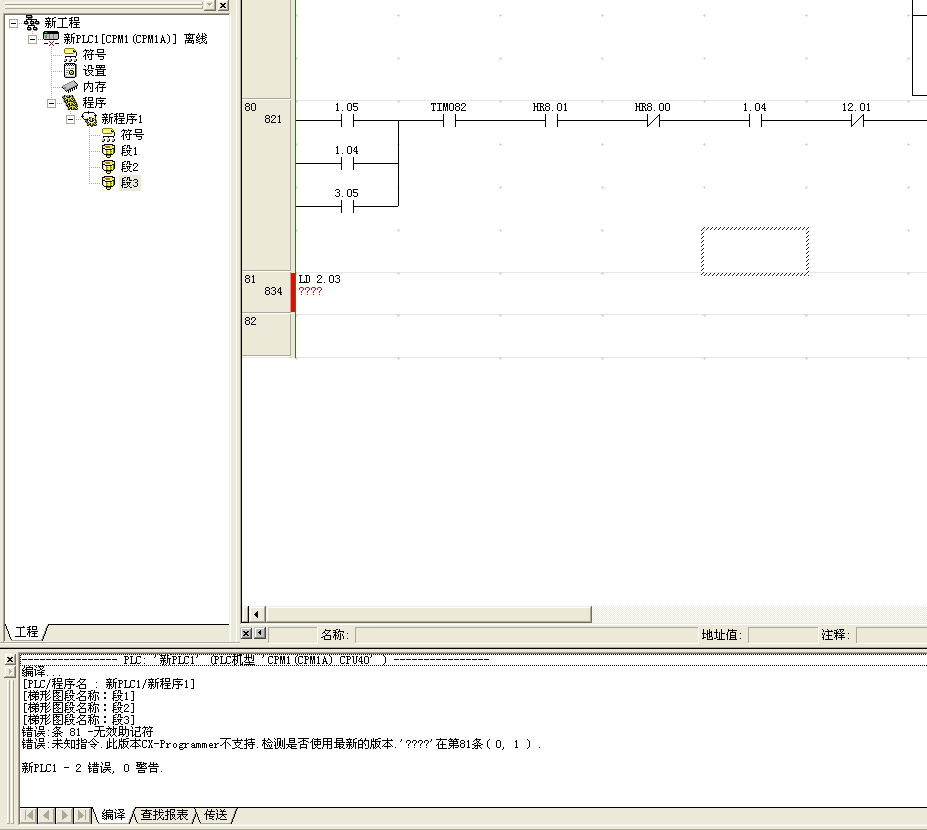Click the 新PLC1 PLC device icon
Screen dimensions: 927x830
coord(51,39)
